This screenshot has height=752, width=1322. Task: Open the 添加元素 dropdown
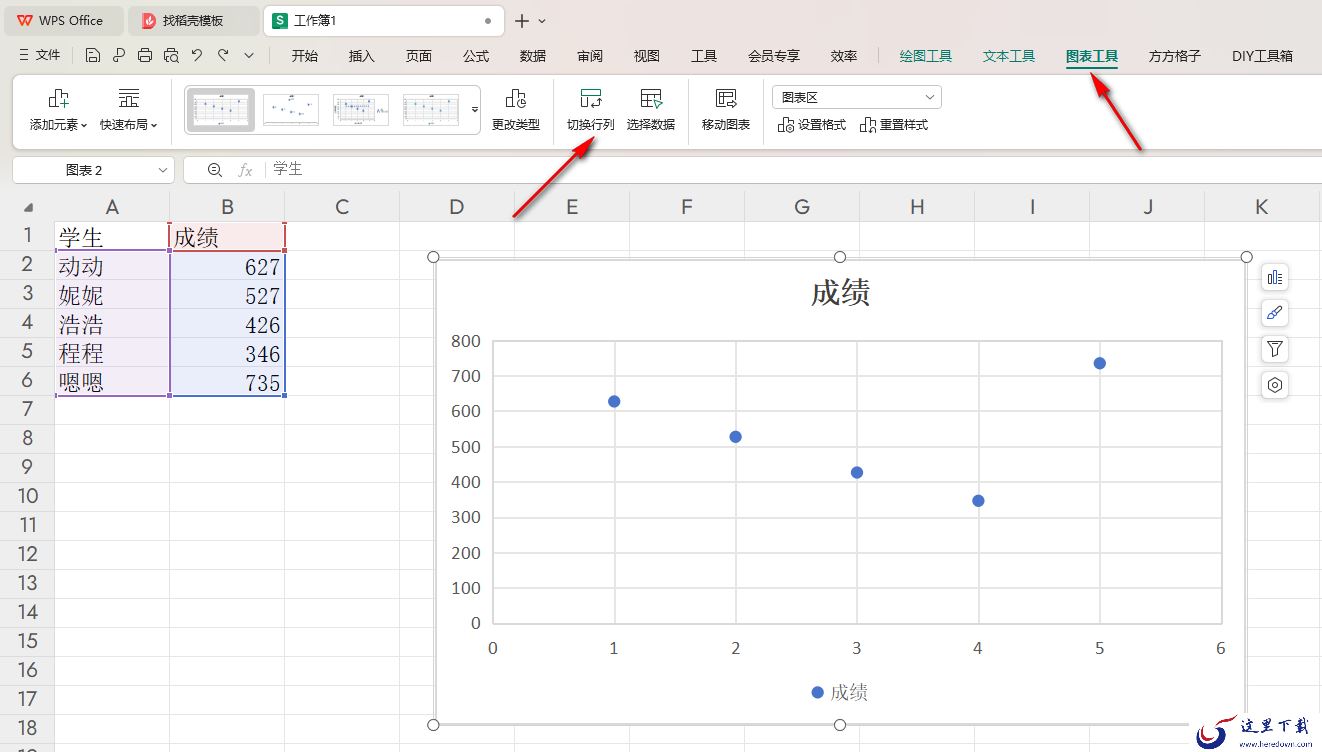point(58,110)
